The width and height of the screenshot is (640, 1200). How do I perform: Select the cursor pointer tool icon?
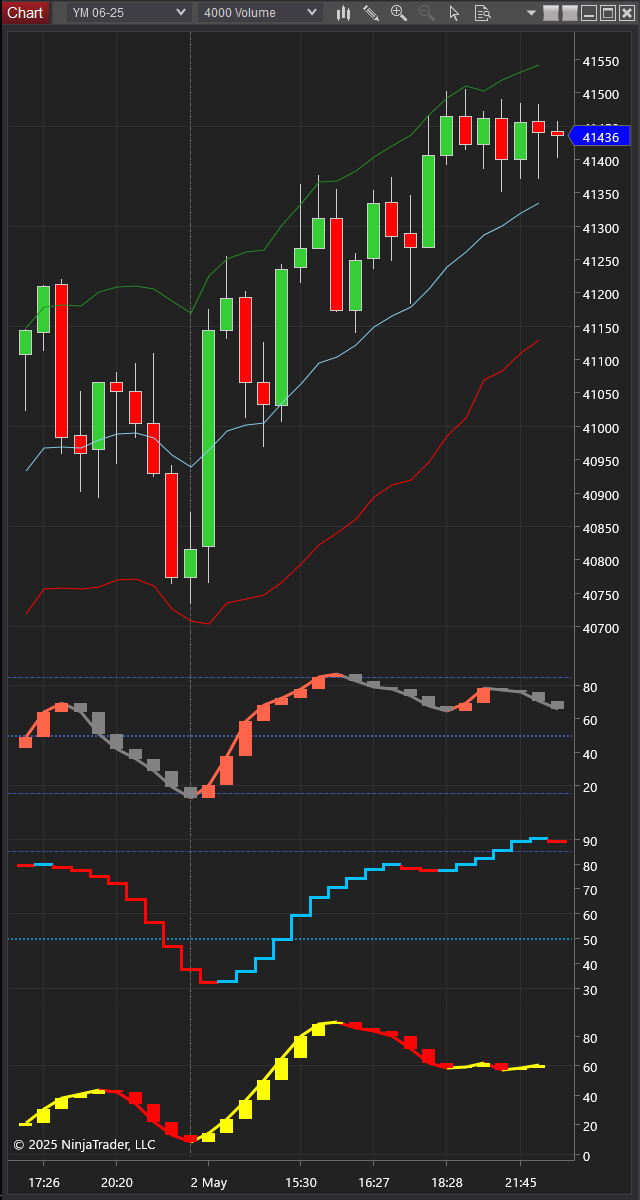click(455, 13)
